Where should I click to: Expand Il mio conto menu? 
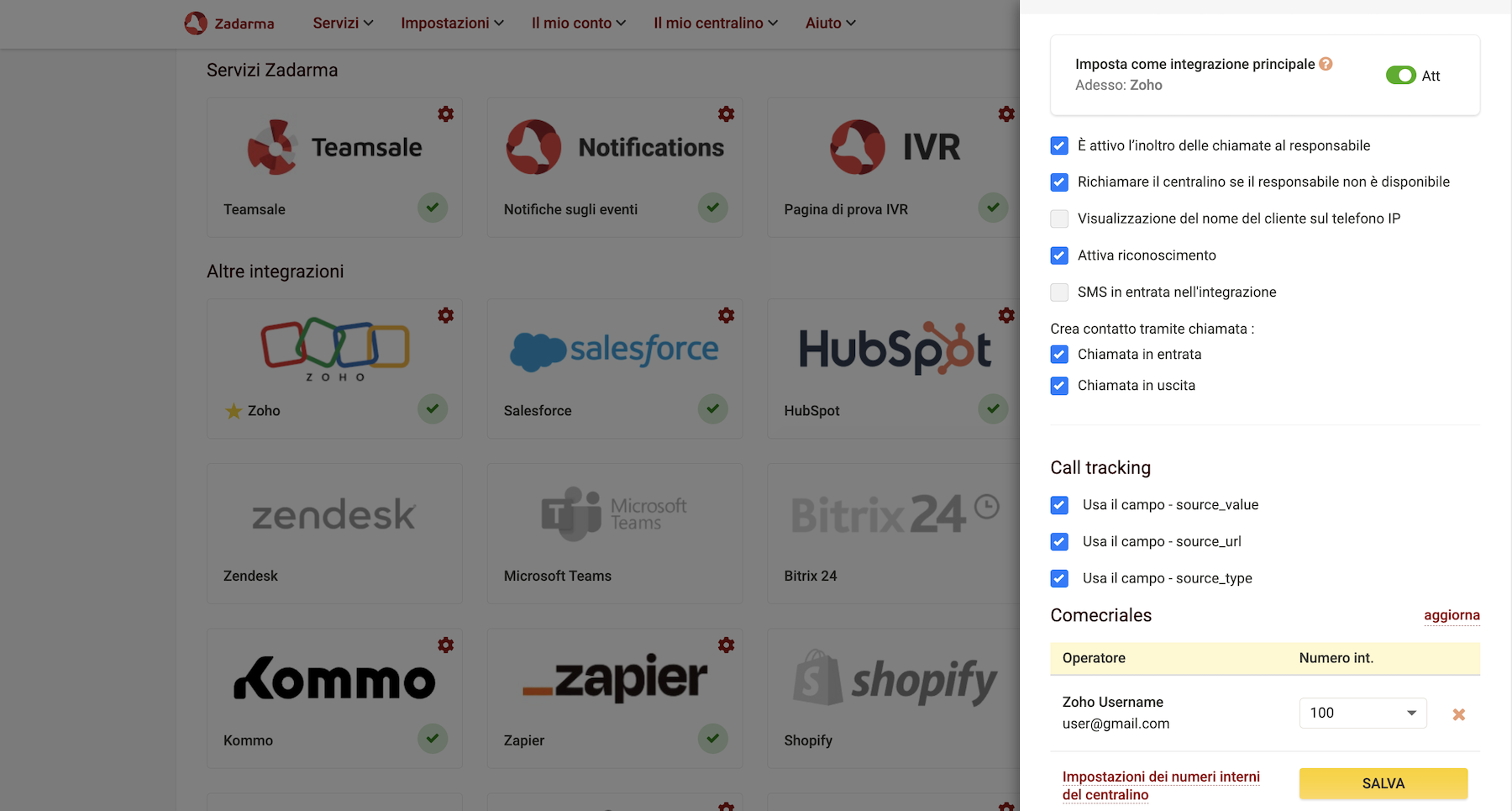[579, 23]
